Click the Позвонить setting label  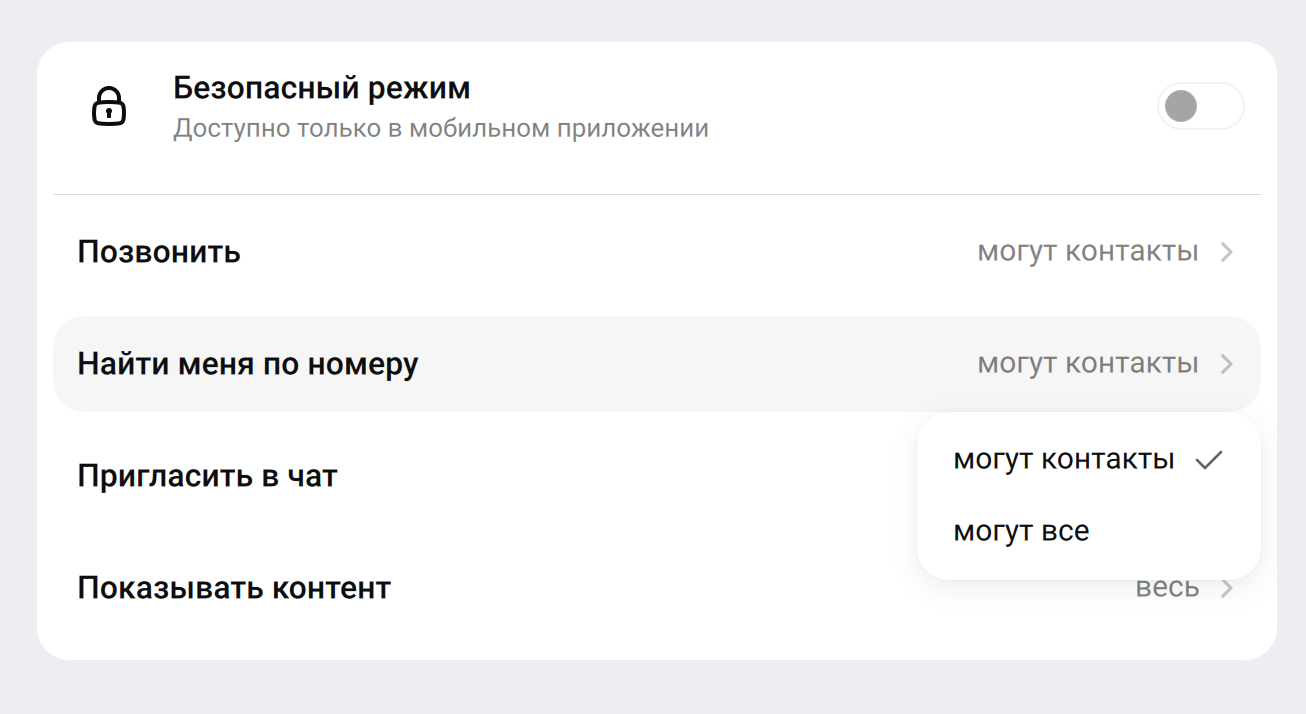(x=159, y=252)
